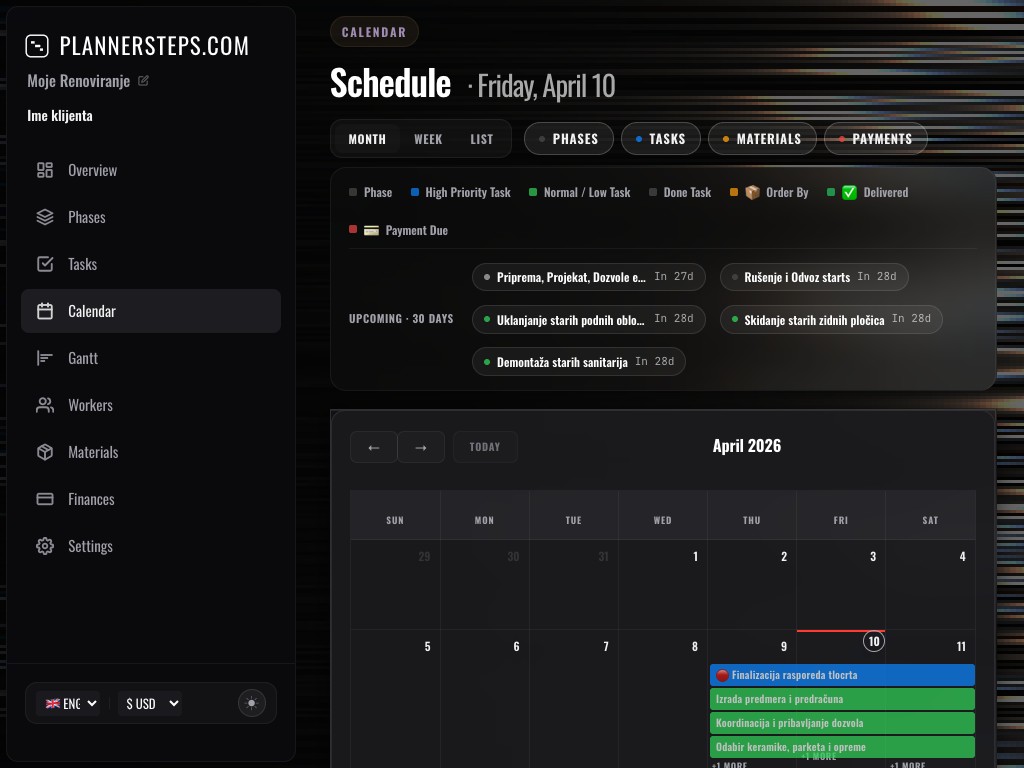Open Finances via the card icon
This screenshot has height=768, width=1024.
[45, 499]
